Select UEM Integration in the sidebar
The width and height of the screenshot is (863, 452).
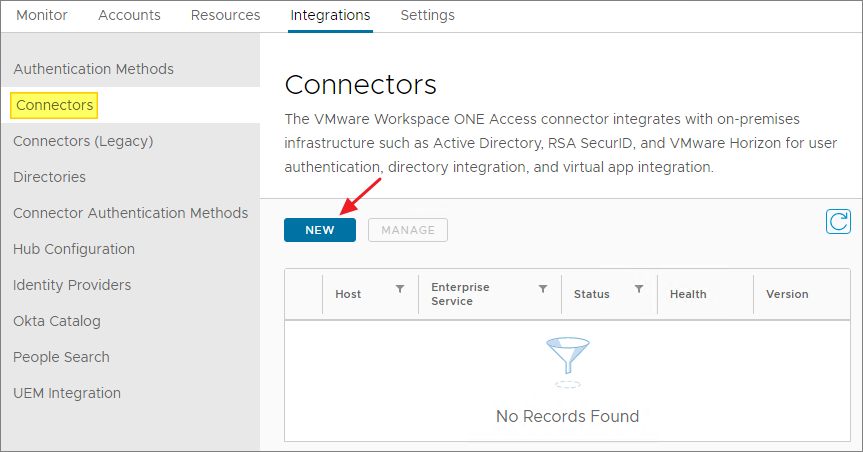[x=67, y=393]
